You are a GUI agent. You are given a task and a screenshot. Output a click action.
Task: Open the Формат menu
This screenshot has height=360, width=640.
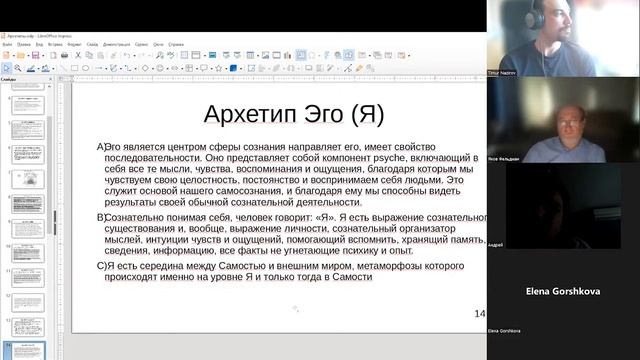[x=74, y=44]
